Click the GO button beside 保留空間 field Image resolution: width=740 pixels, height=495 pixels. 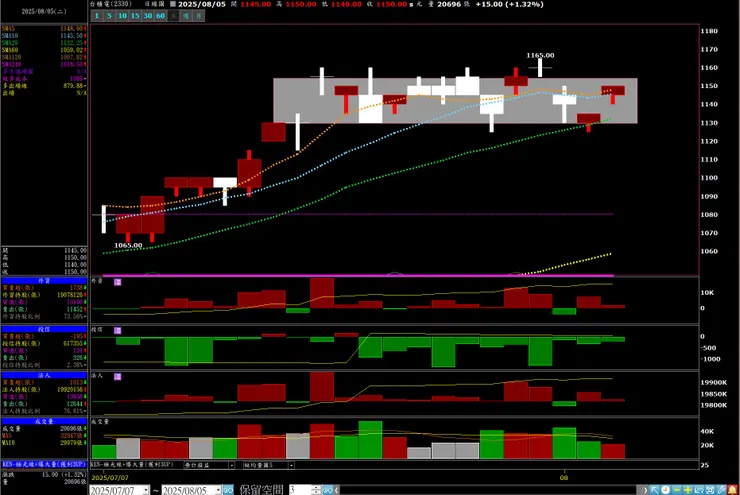pos(328,490)
